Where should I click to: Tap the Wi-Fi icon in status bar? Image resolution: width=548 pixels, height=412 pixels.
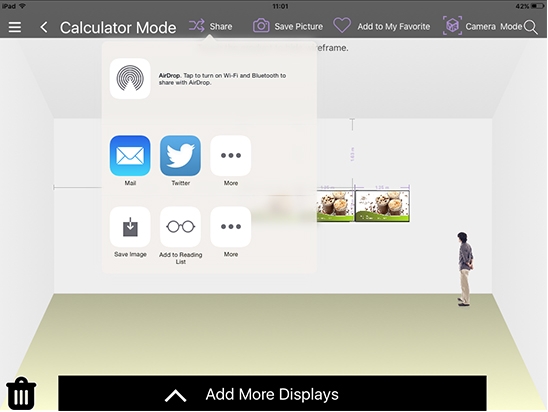coord(22,6)
